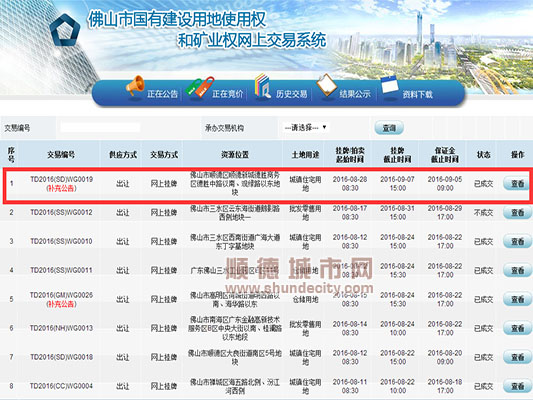This screenshot has height=400, width=533.
Task: Click the 挂牌/拍卖起始时间 column header
Action: pyautogui.click(x=350, y=155)
